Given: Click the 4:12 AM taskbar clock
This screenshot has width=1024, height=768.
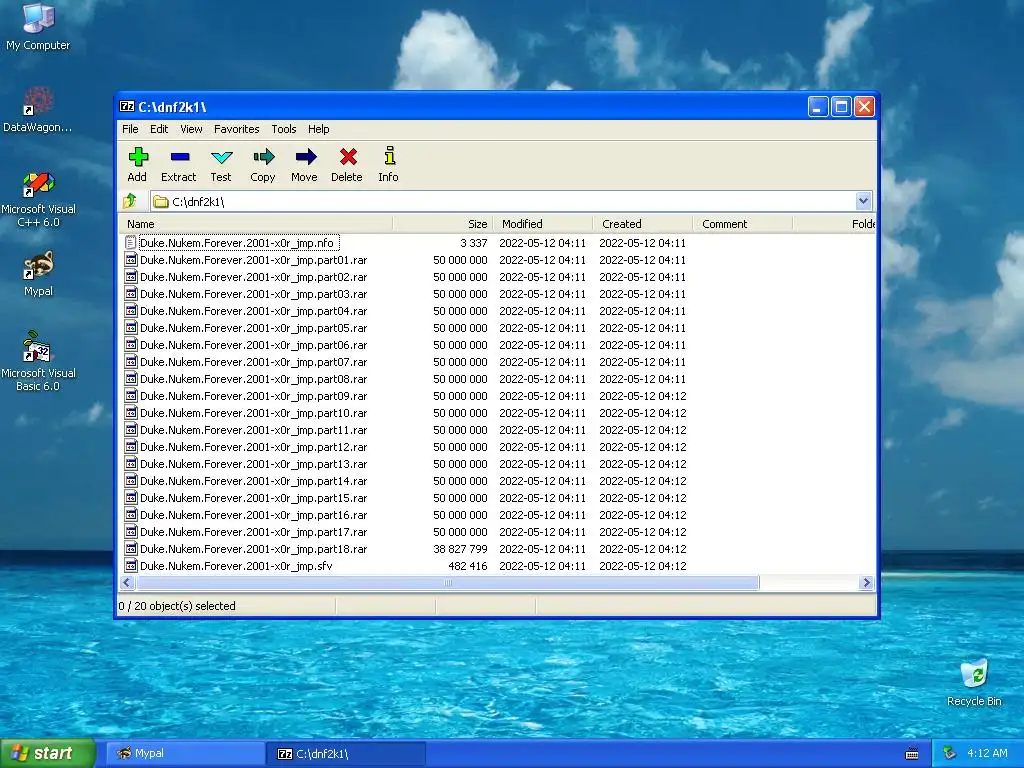Looking at the screenshot, I should click(x=987, y=753).
